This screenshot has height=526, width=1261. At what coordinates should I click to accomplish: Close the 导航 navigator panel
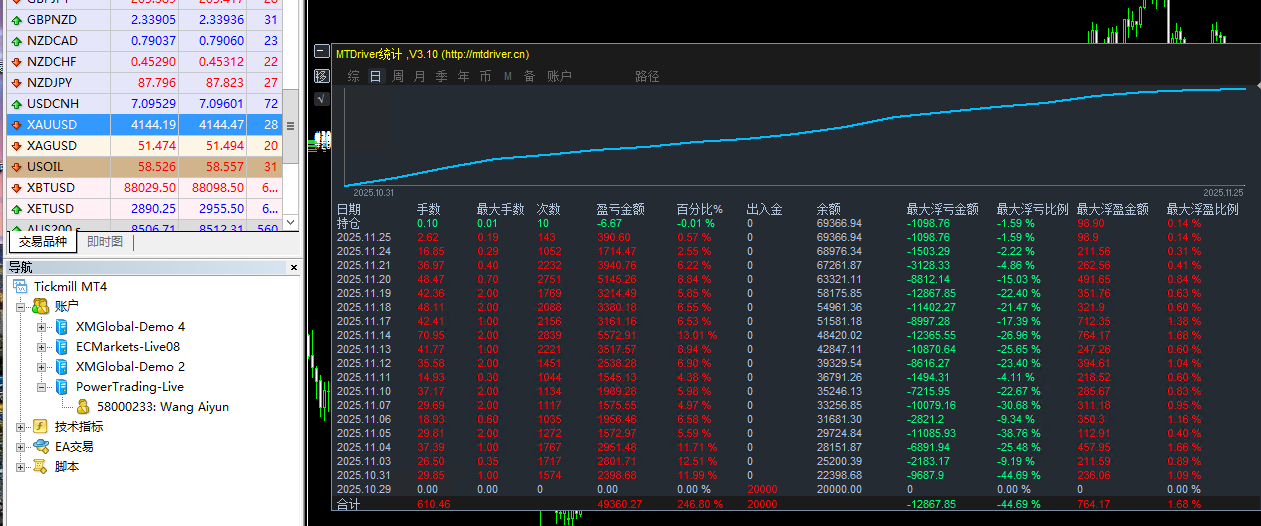tap(294, 267)
